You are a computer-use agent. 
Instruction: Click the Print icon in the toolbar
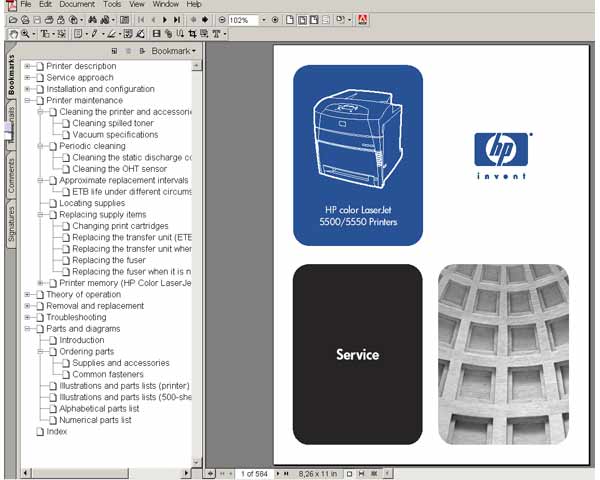point(49,20)
